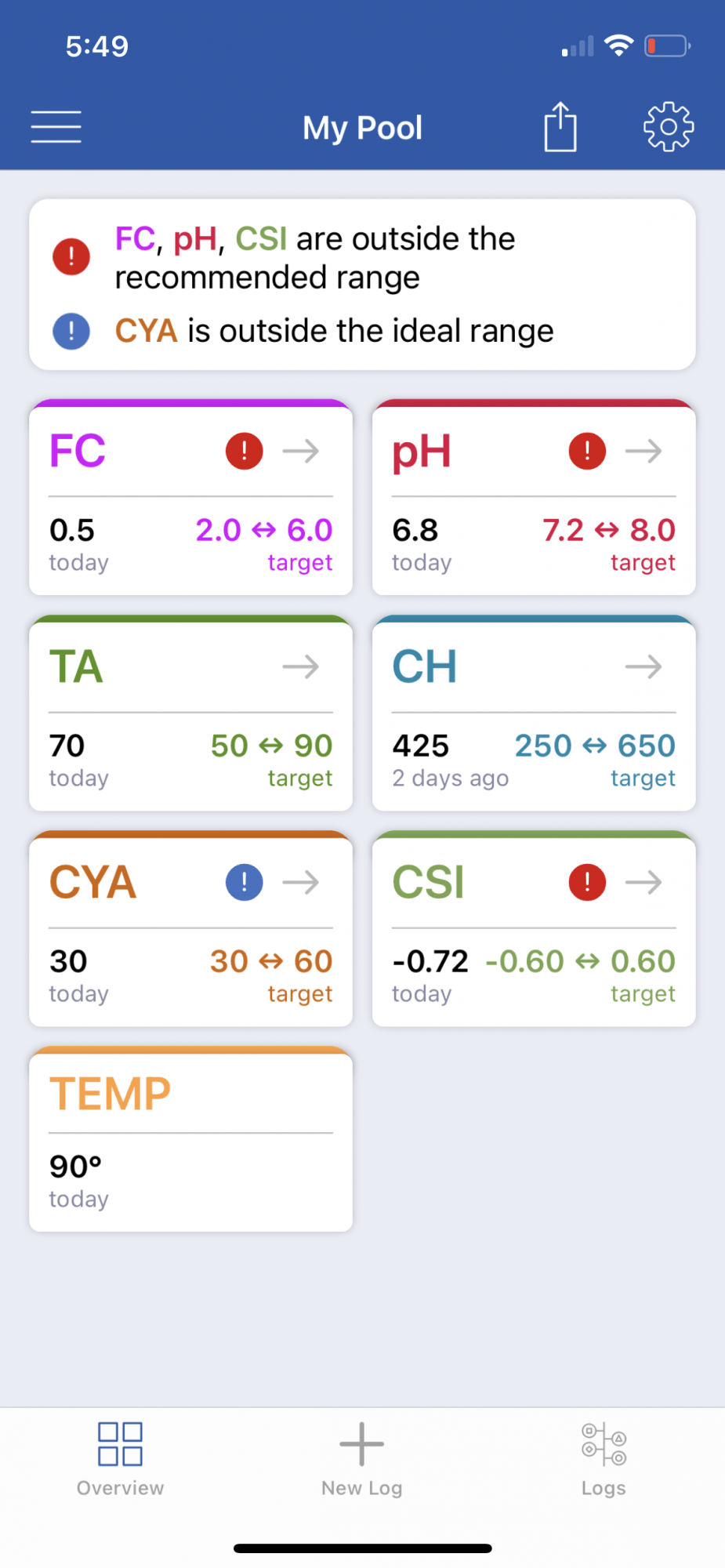
Task: Tap the red alert icon on CSI card
Action: pyautogui.click(x=587, y=882)
